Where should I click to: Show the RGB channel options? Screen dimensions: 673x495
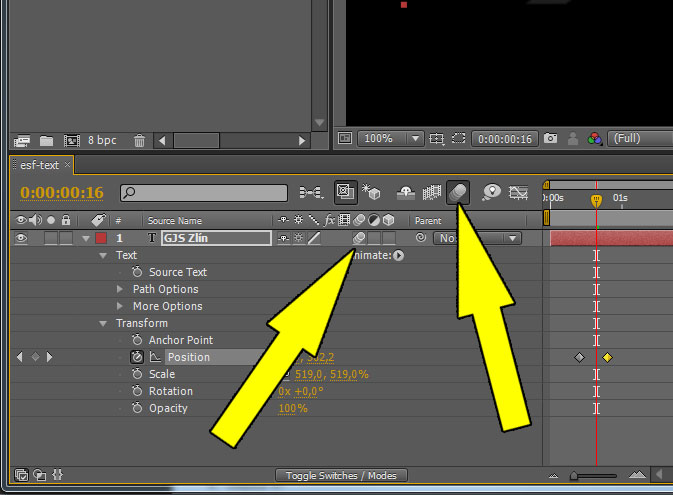pos(594,138)
